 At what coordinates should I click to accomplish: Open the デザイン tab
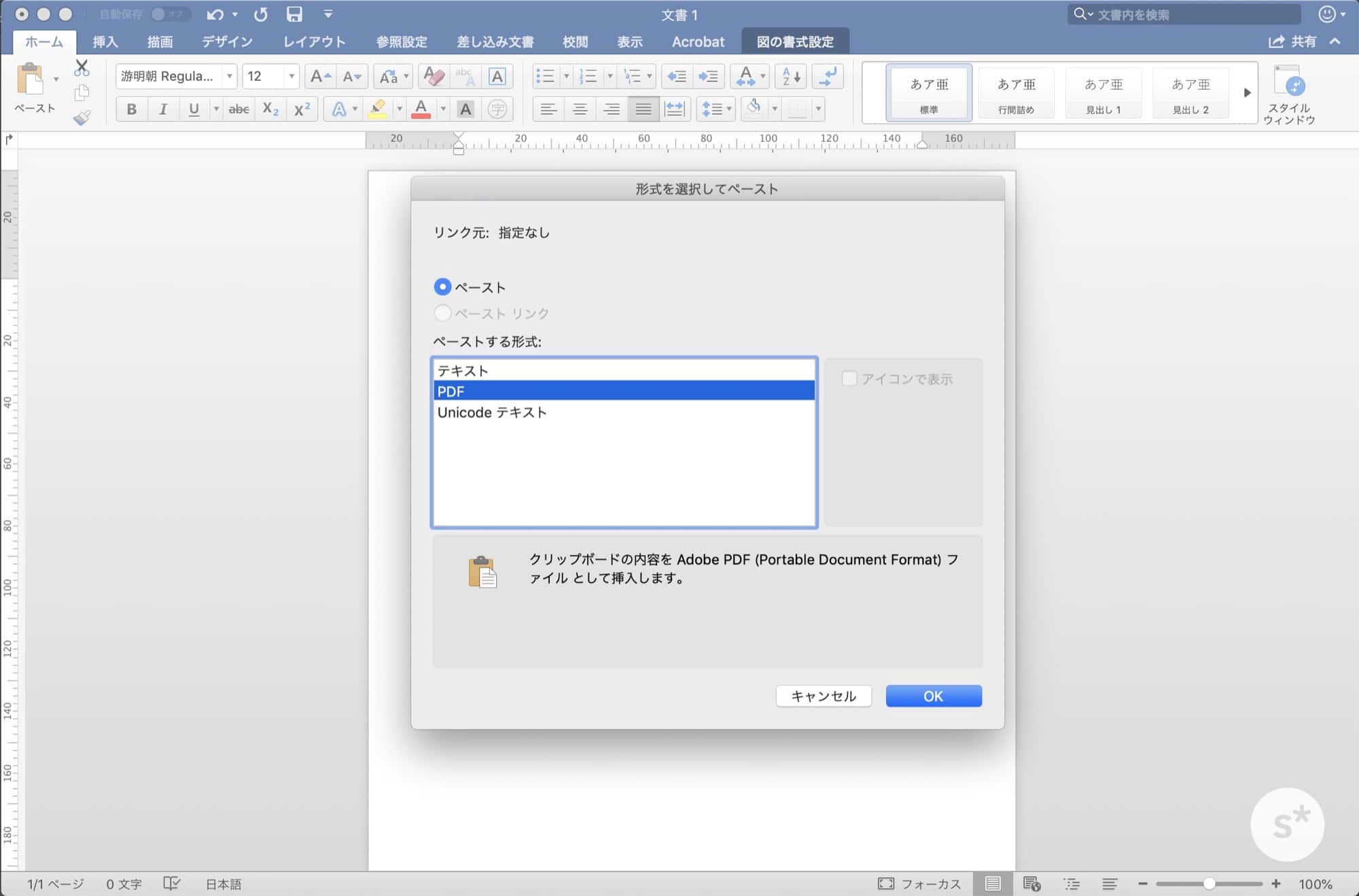tap(227, 41)
